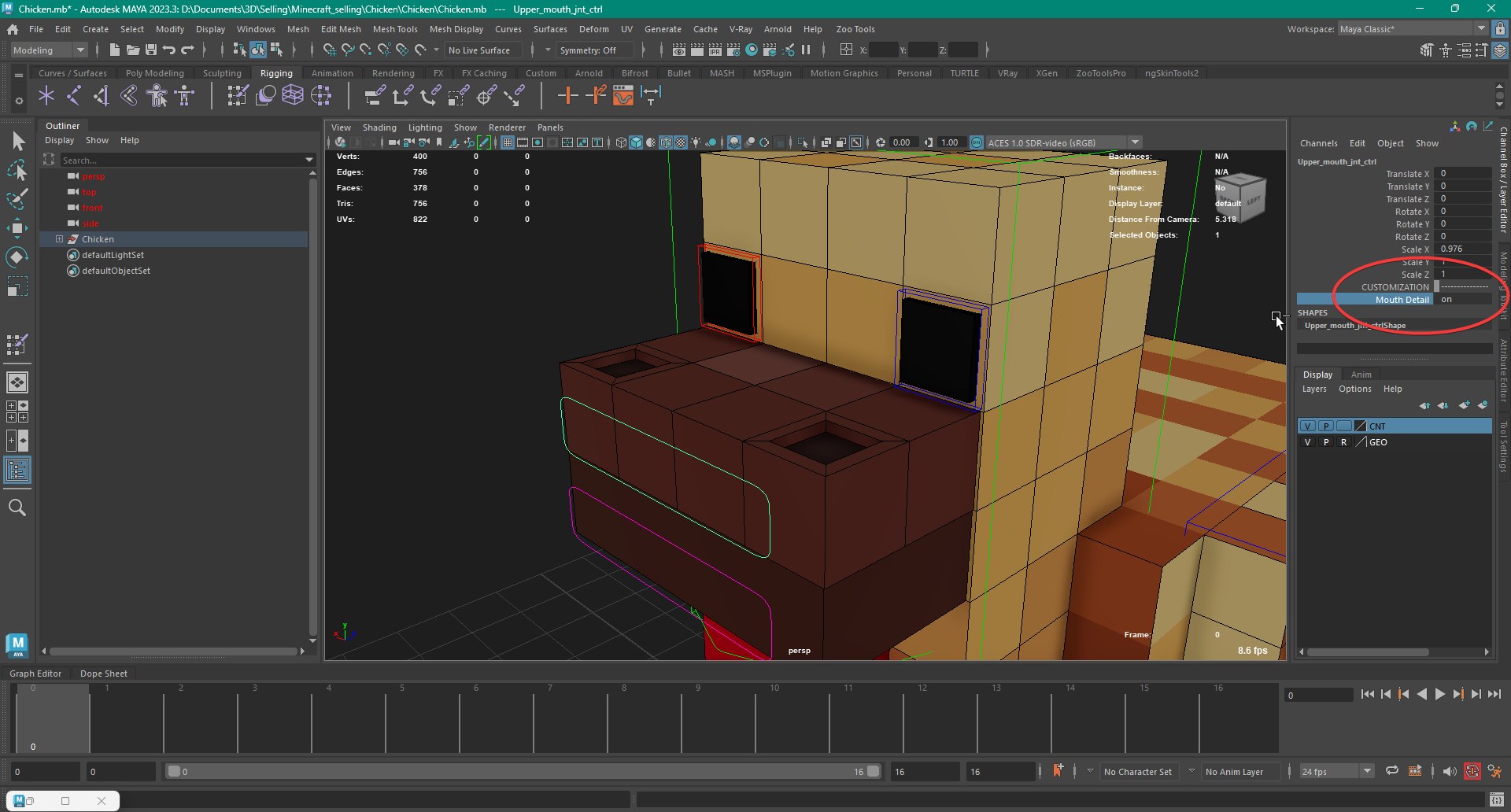Click the Set Key plus shelf icon

pos(567,96)
